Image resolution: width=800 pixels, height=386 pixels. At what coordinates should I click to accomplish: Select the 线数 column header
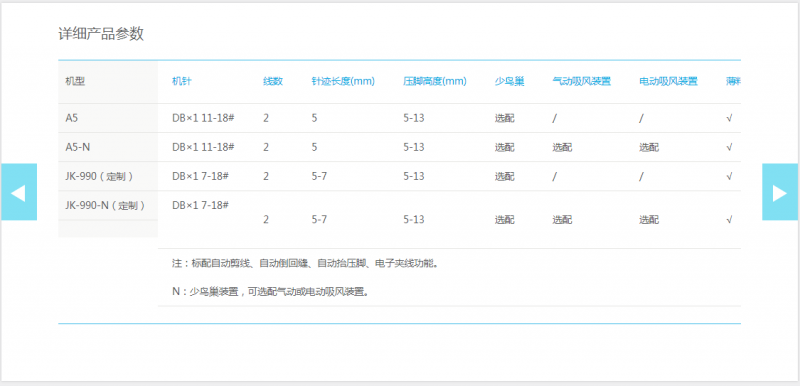coord(273,82)
